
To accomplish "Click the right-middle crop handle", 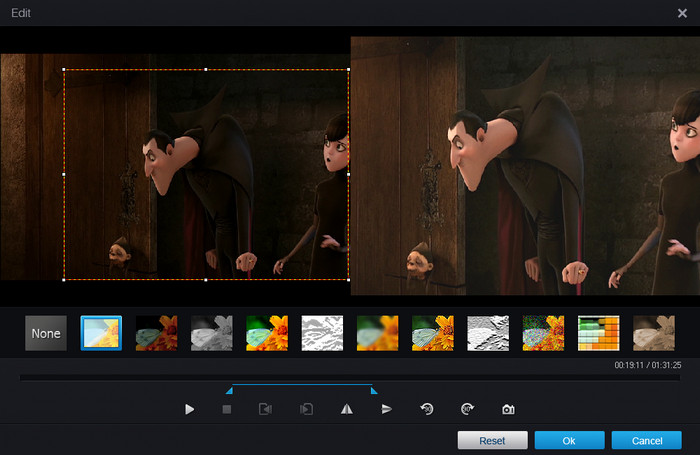I will [x=348, y=175].
